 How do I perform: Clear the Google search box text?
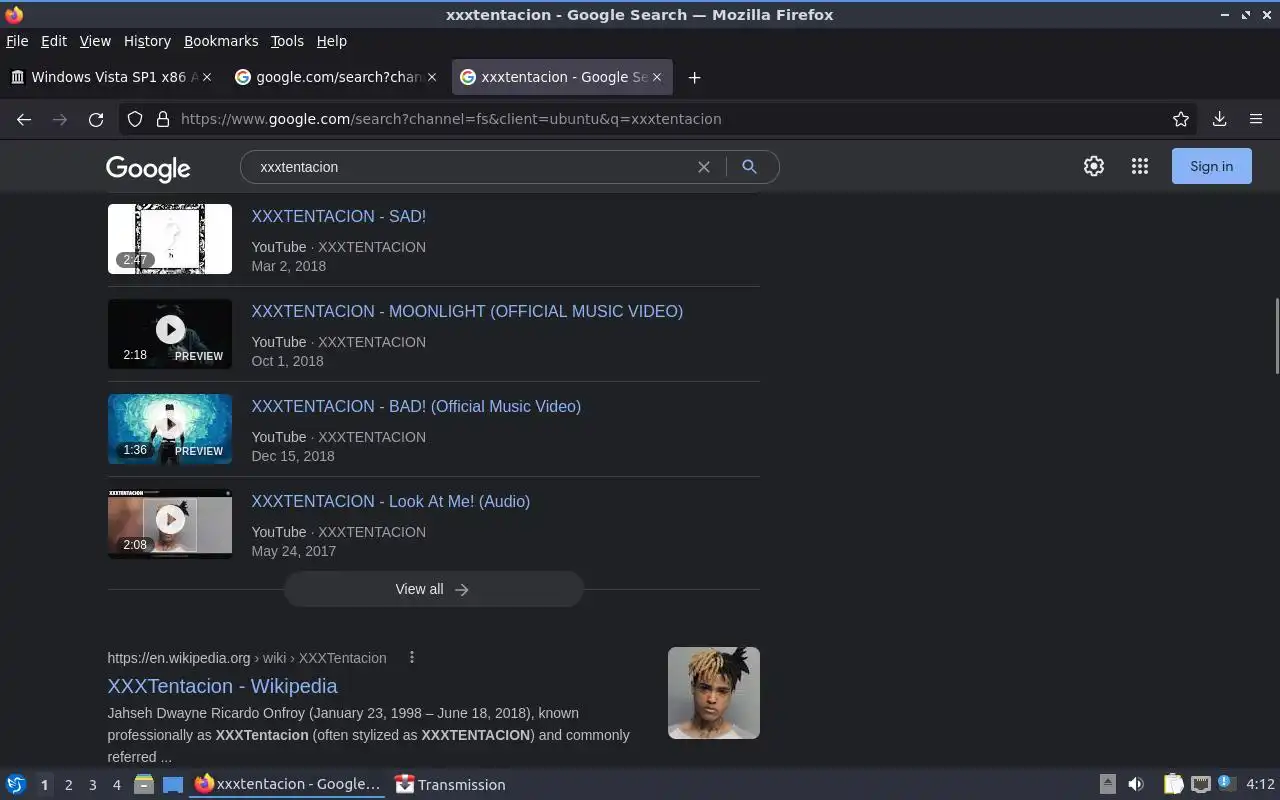tap(704, 167)
